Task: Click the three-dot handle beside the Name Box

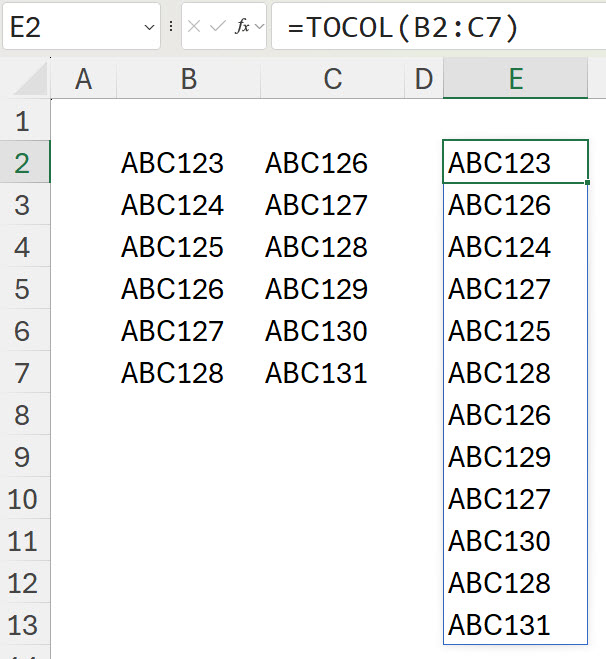Action: coord(171,27)
